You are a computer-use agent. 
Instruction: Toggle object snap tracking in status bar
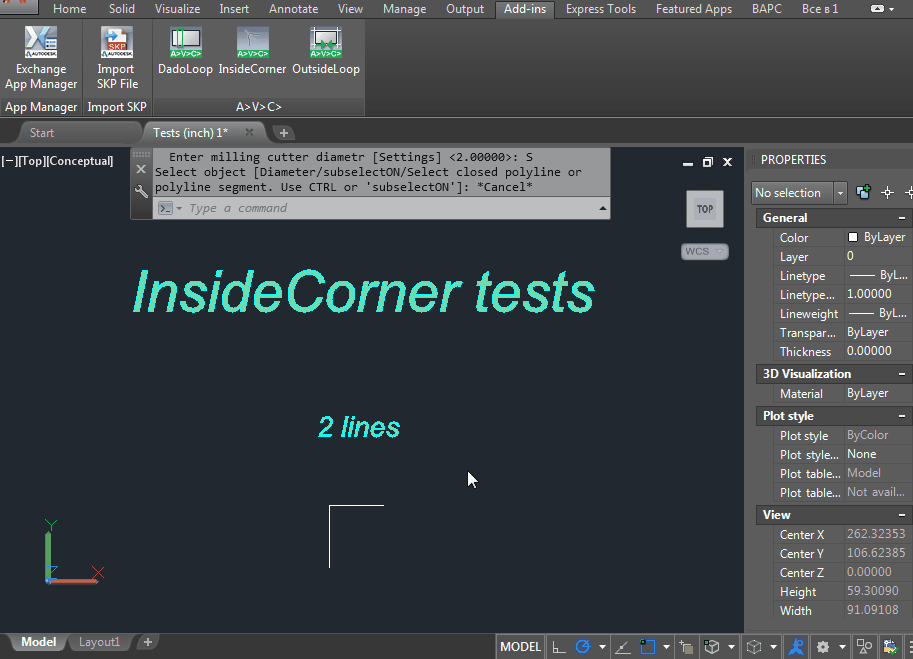pyautogui.click(x=623, y=646)
